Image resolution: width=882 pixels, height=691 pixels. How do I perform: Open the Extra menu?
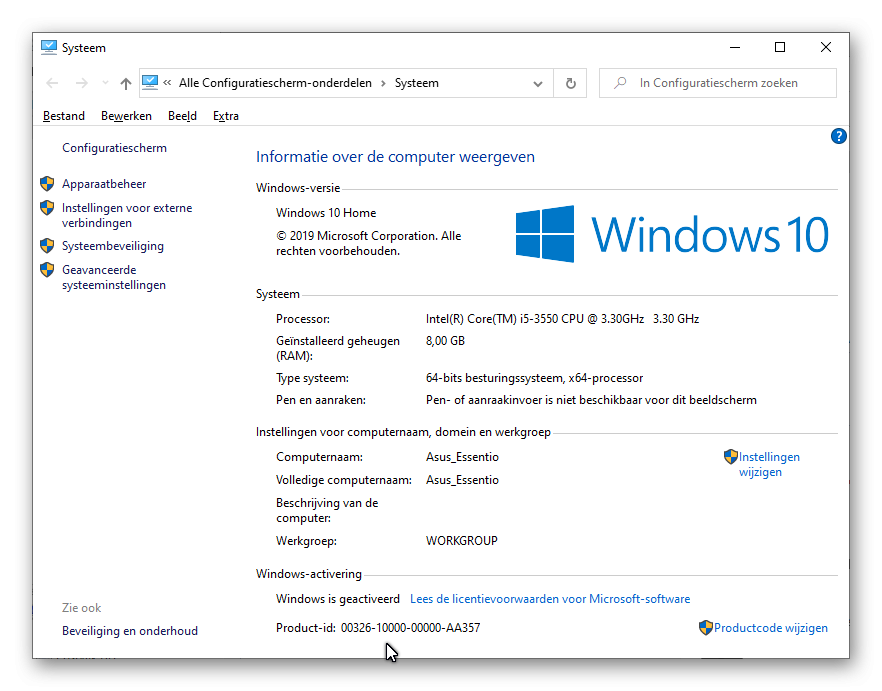pos(226,116)
